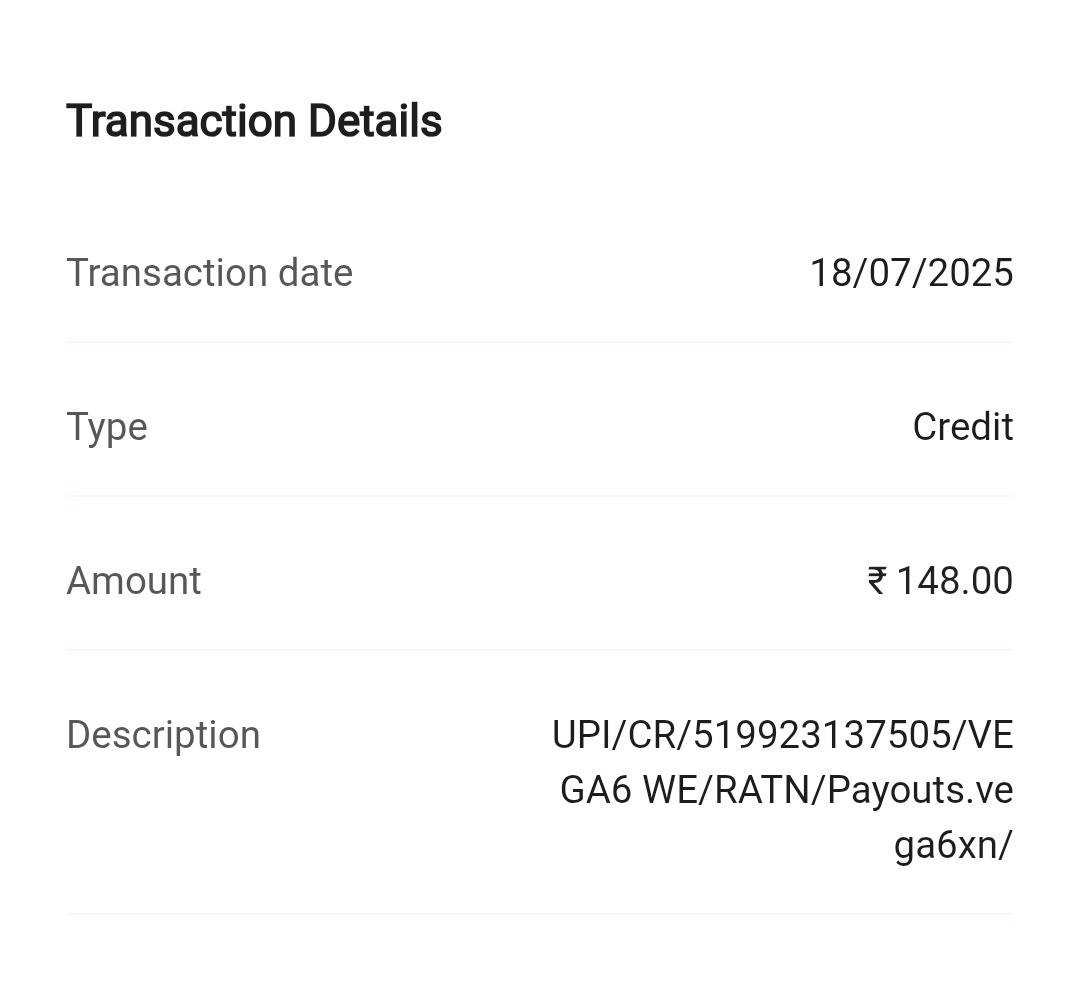Click the Credit type value
Image resolution: width=1083 pixels, height=987 pixels.
(x=962, y=427)
